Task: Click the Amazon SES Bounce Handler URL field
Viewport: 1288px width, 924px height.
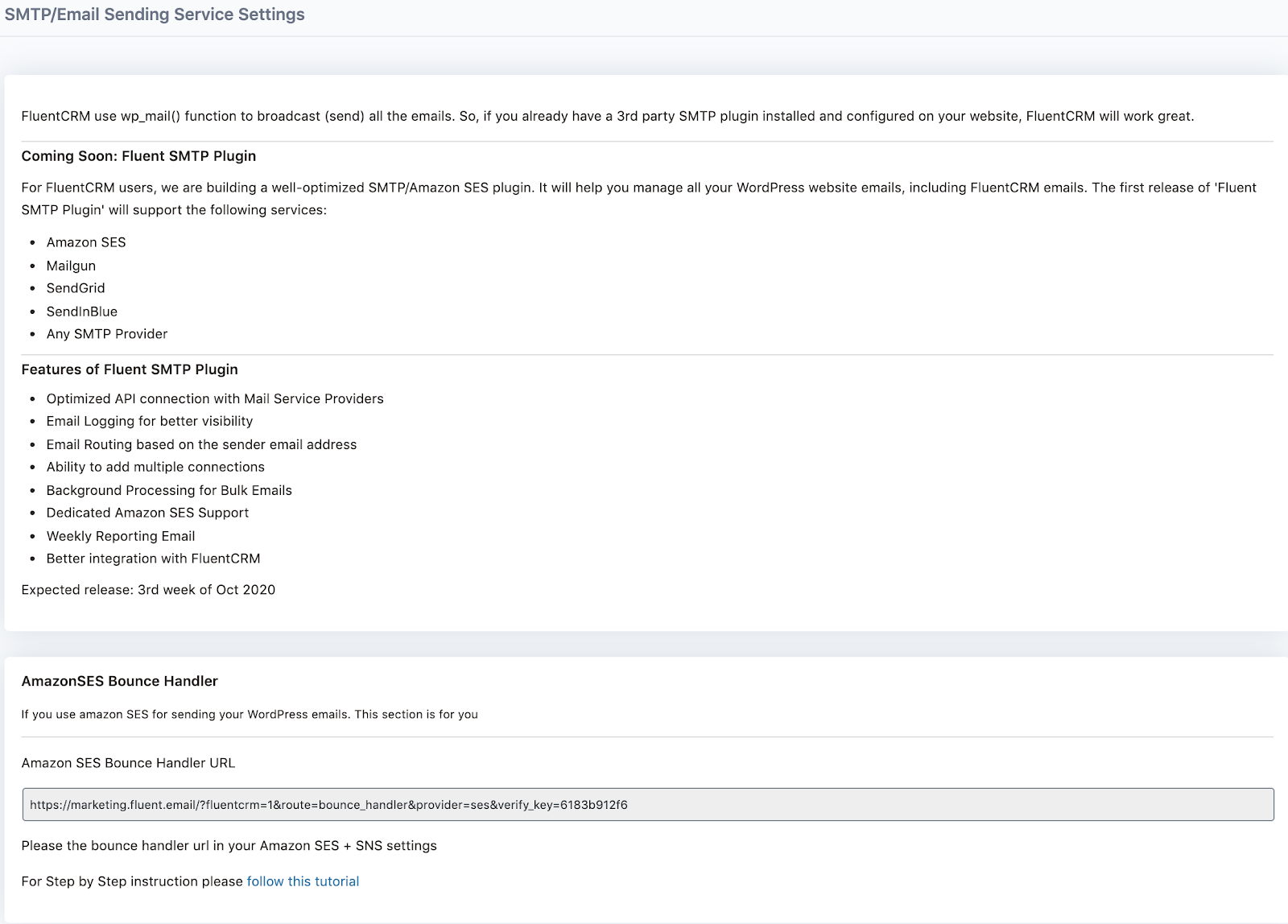Action: pos(647,804)
